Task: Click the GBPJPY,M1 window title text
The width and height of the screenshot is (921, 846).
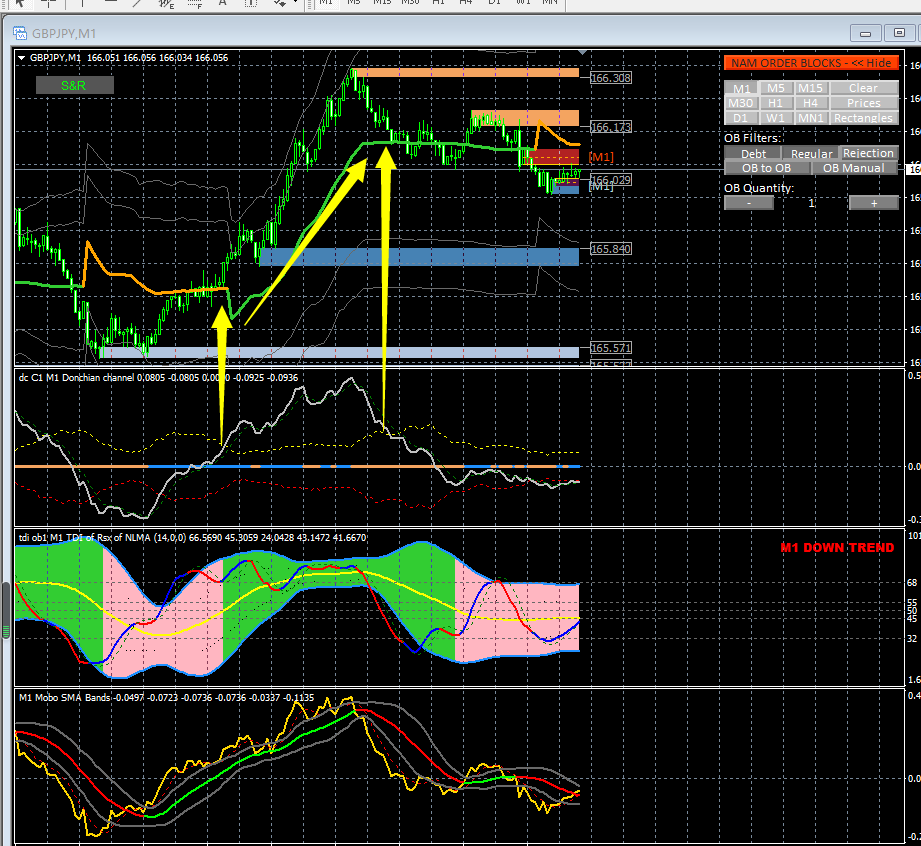Action: click(x=64, y=33)
